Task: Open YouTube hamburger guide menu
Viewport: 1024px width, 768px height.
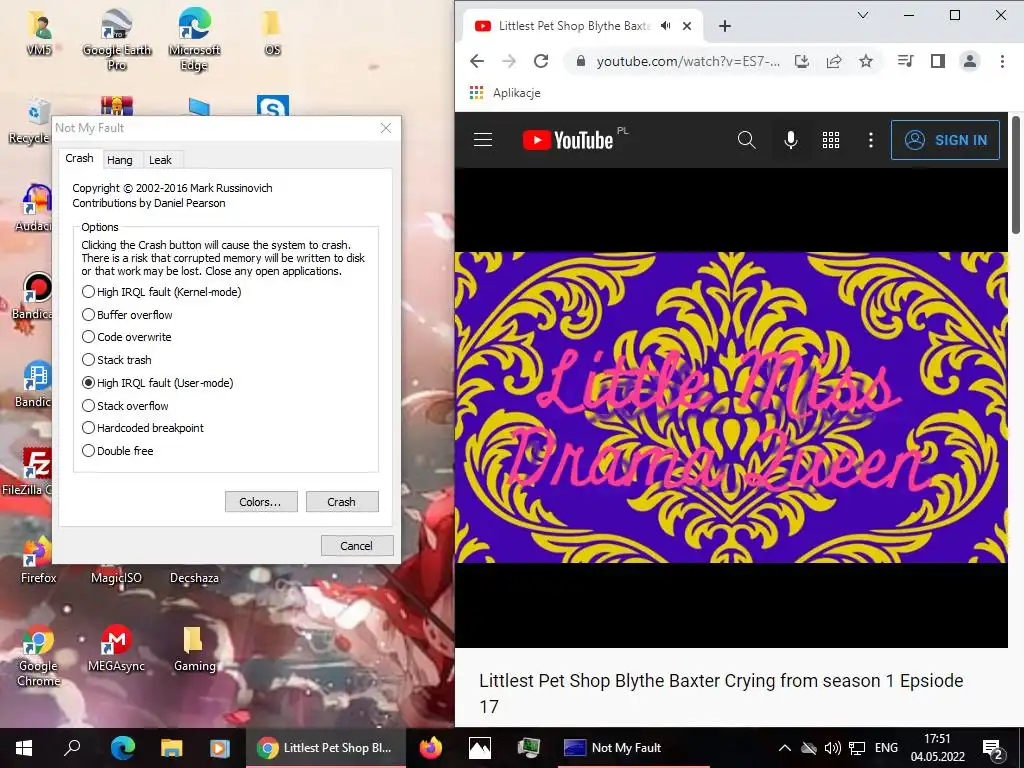Action: 483,140
